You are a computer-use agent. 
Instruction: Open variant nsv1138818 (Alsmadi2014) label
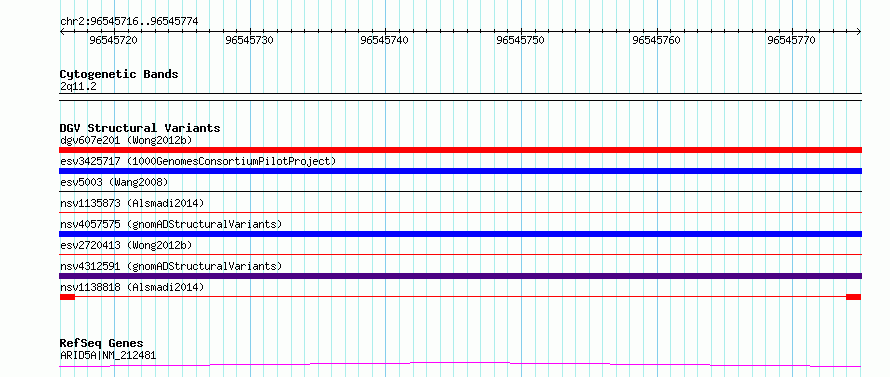coord(132,287)
